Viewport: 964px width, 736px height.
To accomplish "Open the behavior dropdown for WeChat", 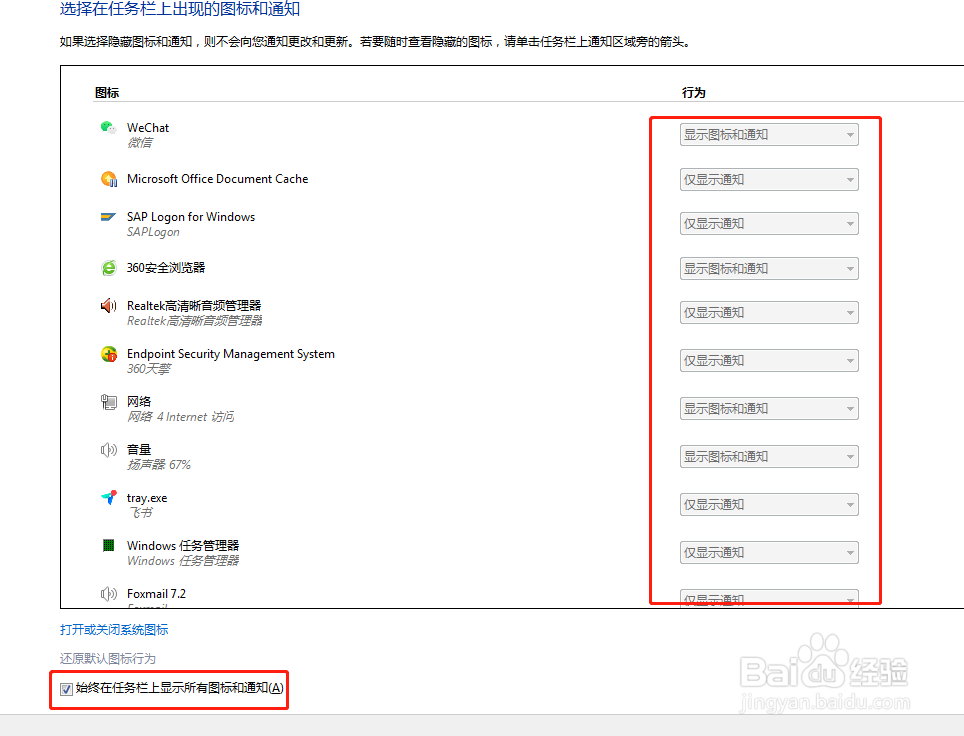I will coord(769,135).
